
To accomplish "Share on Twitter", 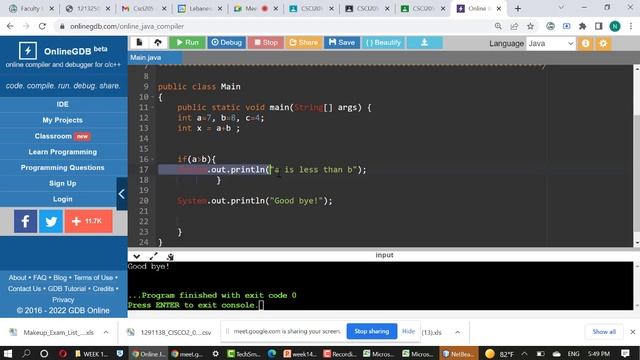I will click(51, 221).
